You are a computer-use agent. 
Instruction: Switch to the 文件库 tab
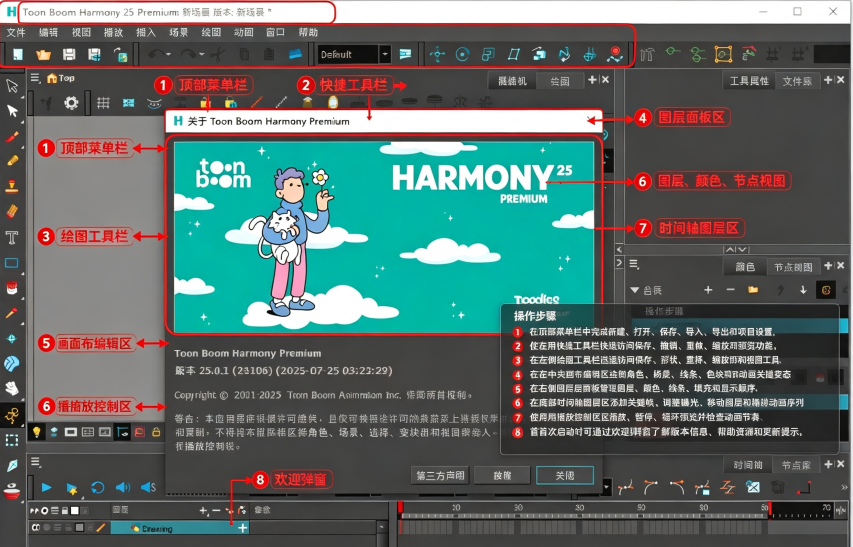[797, 81]
